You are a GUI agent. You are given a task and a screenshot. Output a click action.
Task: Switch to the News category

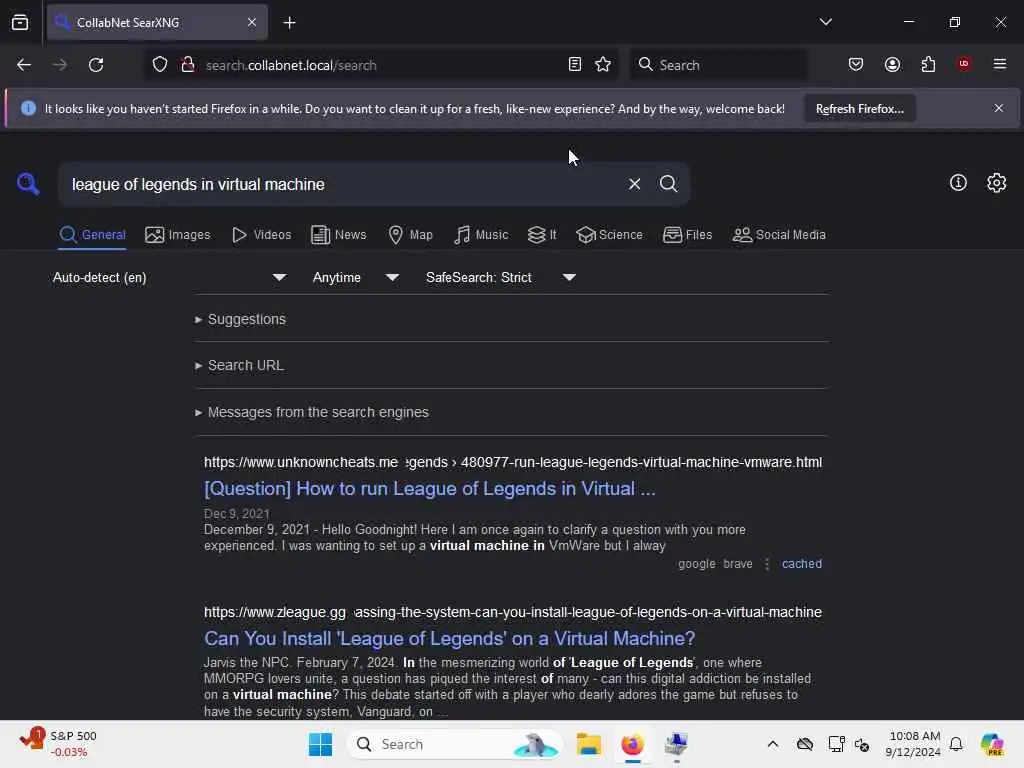[338, 235]
